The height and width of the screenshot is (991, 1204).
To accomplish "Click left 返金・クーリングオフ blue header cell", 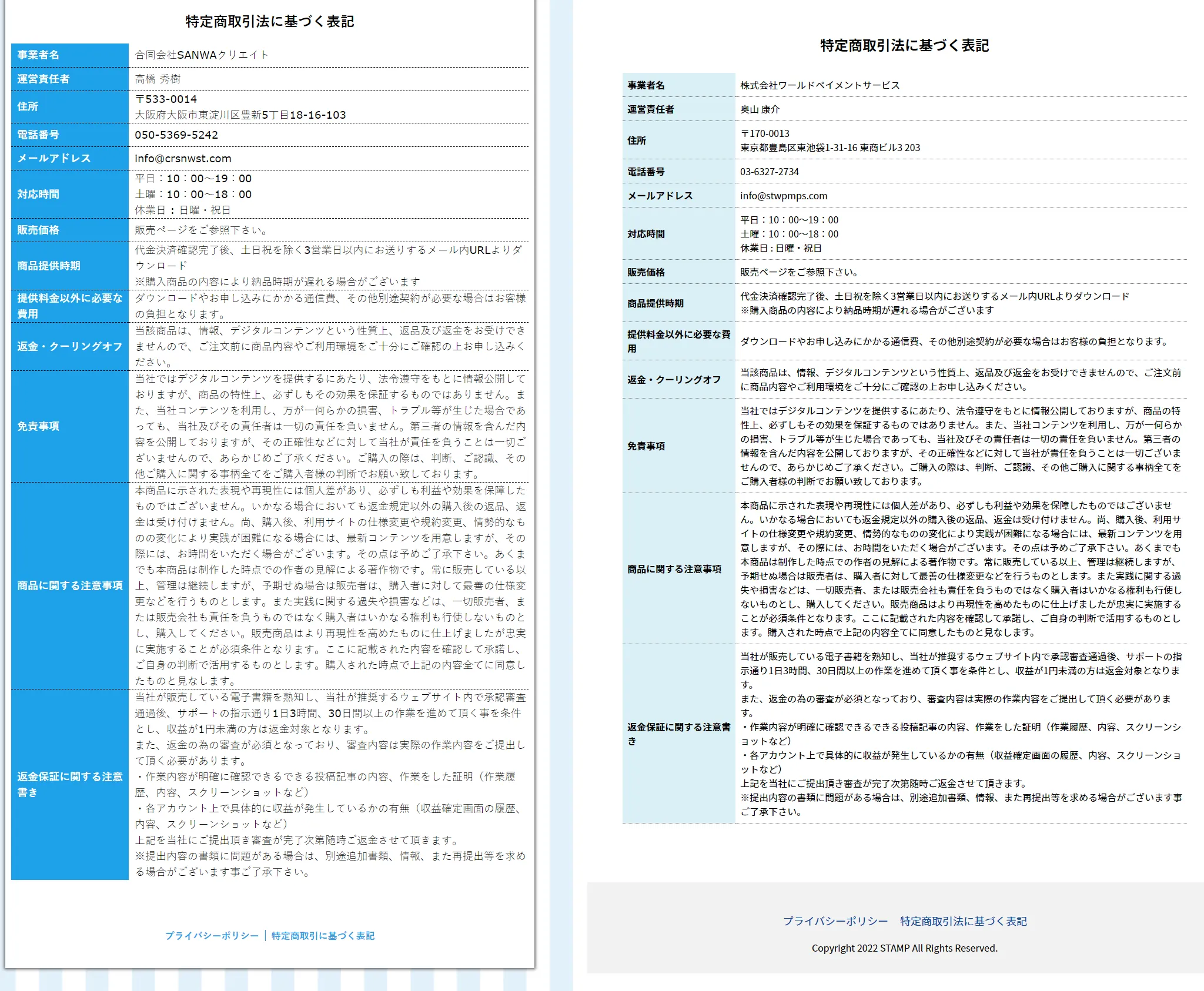I will pyautogui.click(x=69, y=346).
